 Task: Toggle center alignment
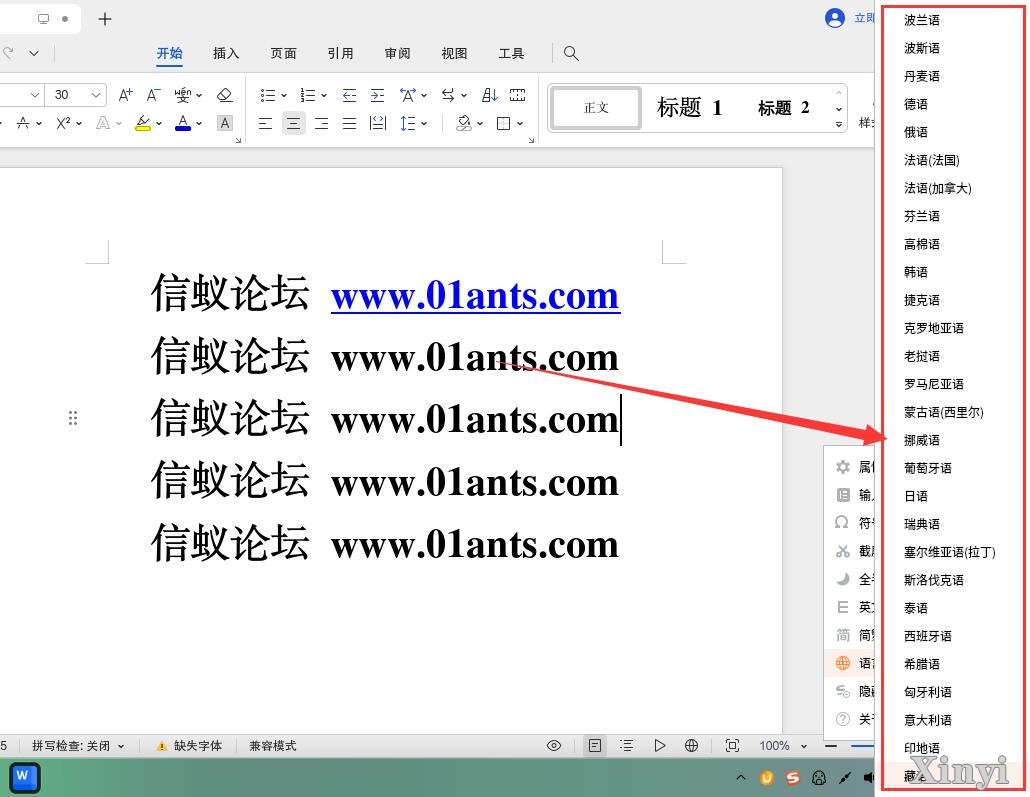pos(294,123)
